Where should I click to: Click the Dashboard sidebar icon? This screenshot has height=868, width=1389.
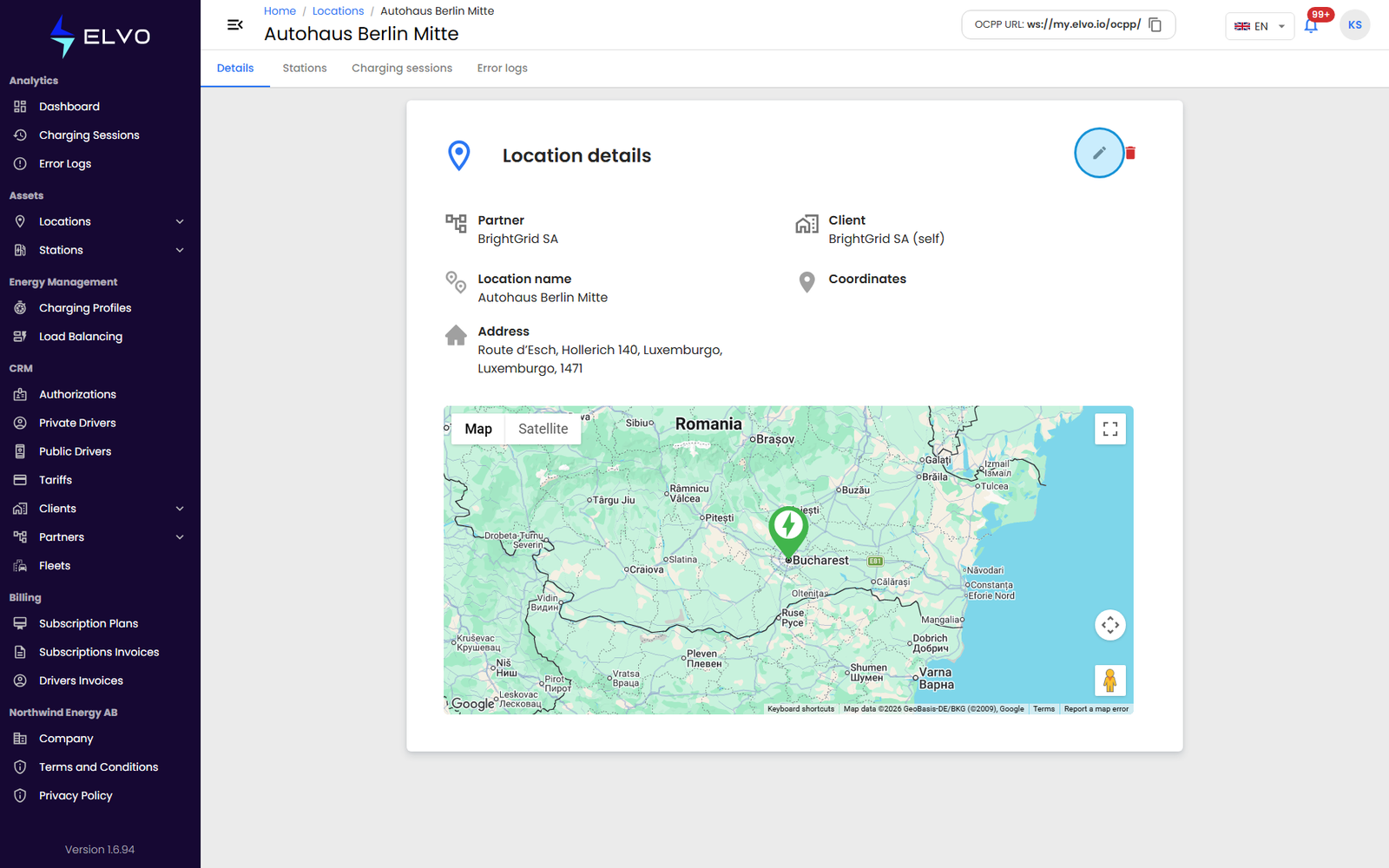point(20,107)
